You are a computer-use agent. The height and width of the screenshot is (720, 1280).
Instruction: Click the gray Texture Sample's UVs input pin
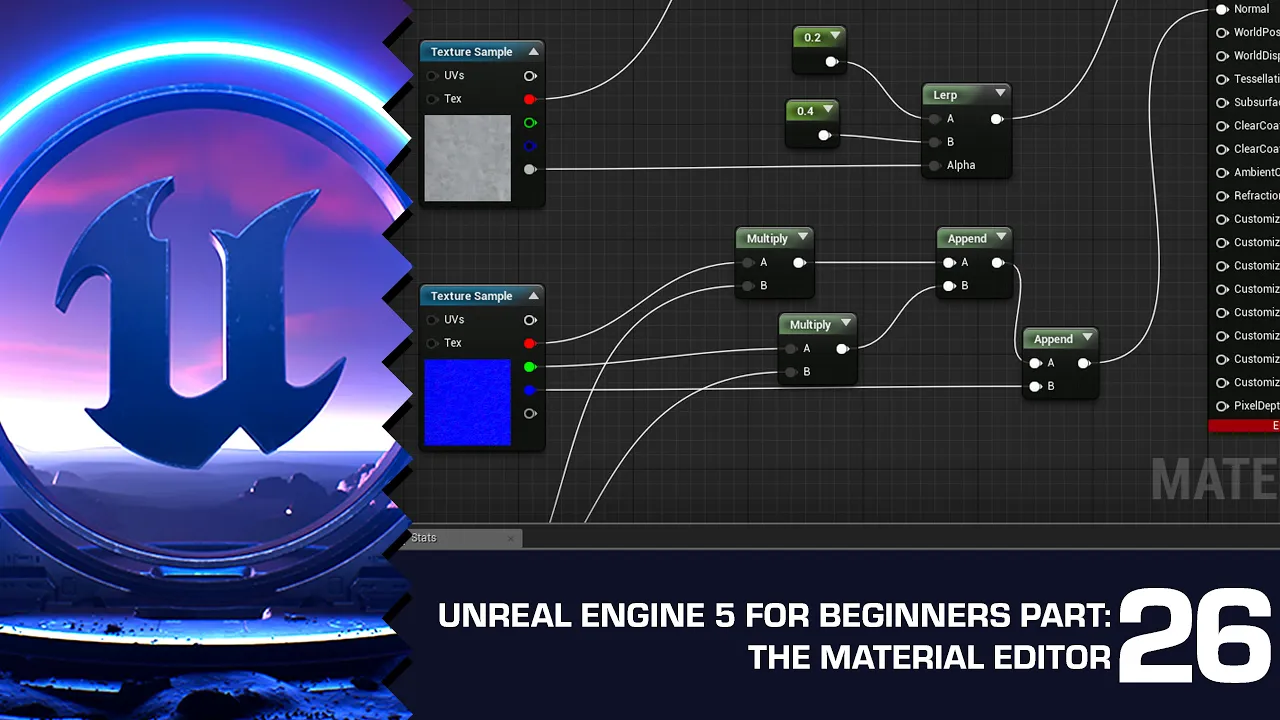pos(432,76)
